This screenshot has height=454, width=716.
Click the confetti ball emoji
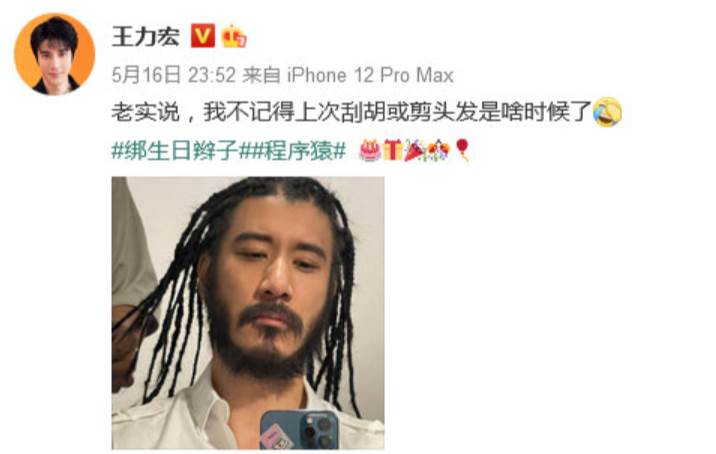click(439, 150)
